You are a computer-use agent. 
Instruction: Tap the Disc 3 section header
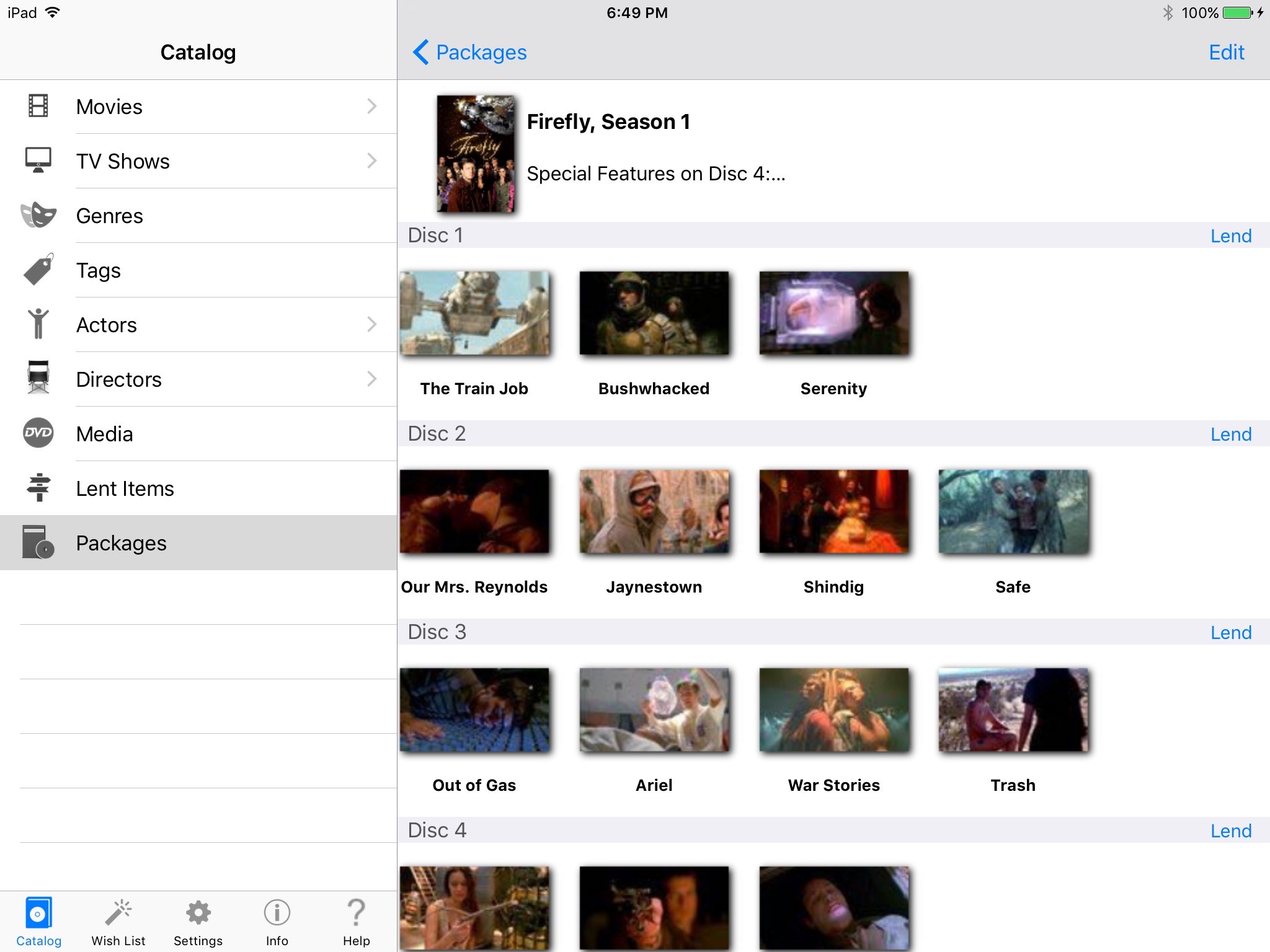click(x=833, y=632)
